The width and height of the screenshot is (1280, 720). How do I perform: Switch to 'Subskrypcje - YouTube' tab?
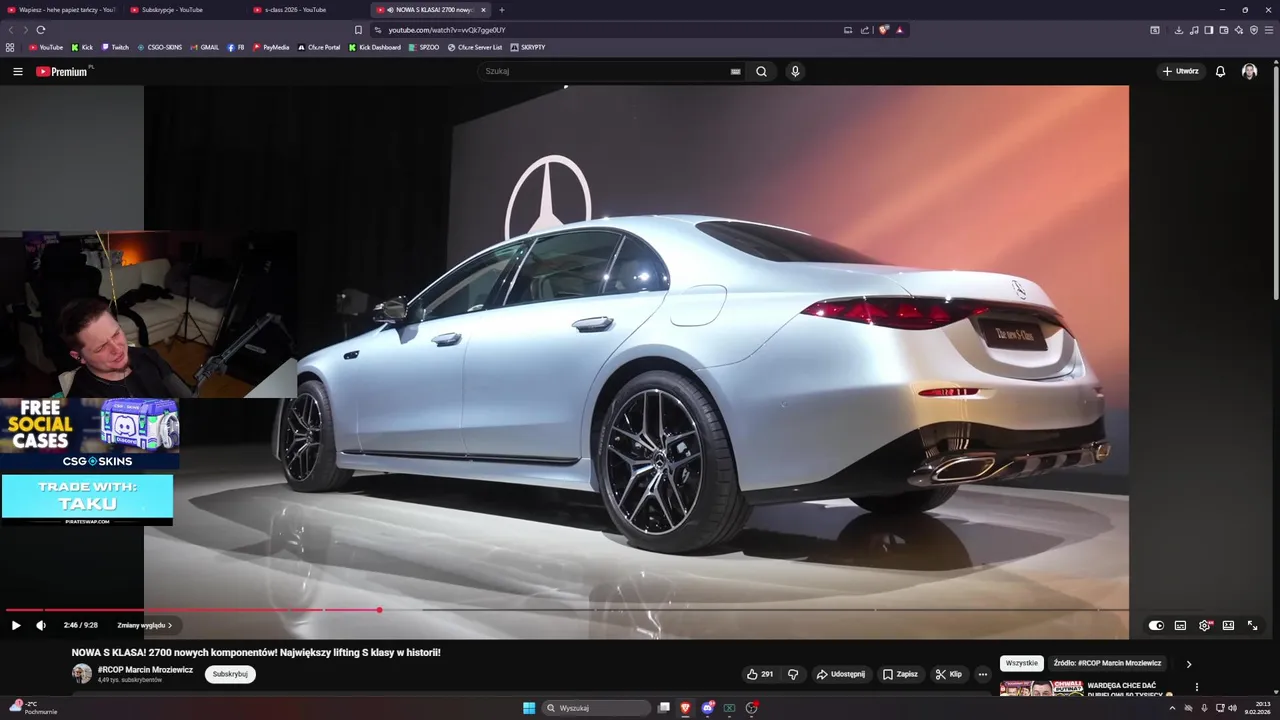[x=183, y=10]
